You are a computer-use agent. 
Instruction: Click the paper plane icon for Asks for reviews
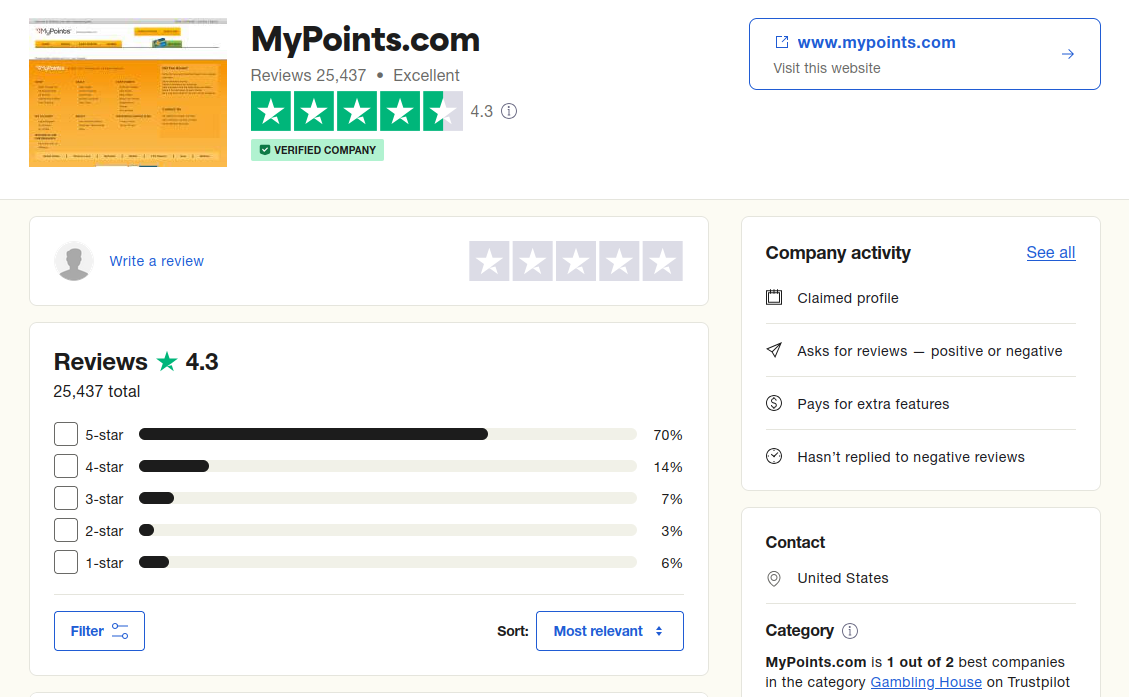pos(773,351)
